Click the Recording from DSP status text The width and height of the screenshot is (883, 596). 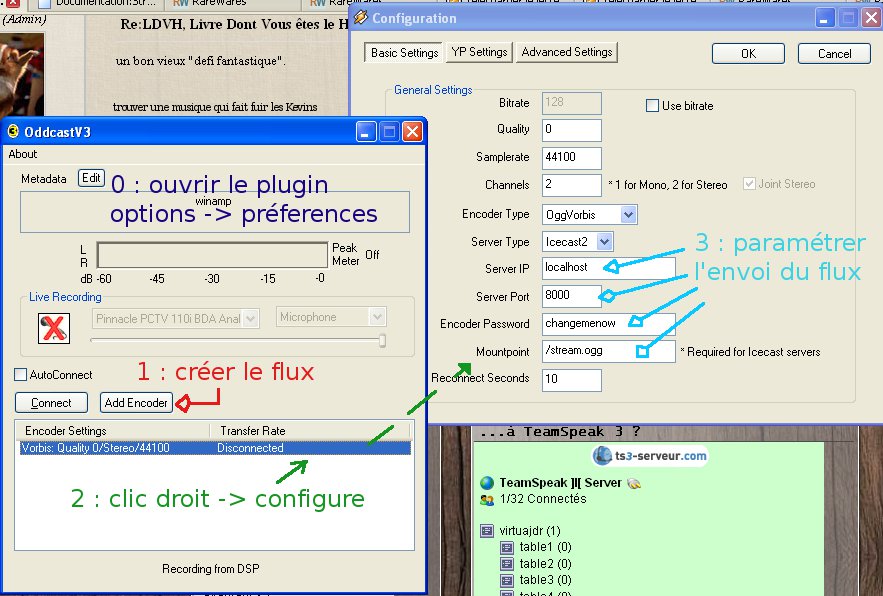pos(211,569)
